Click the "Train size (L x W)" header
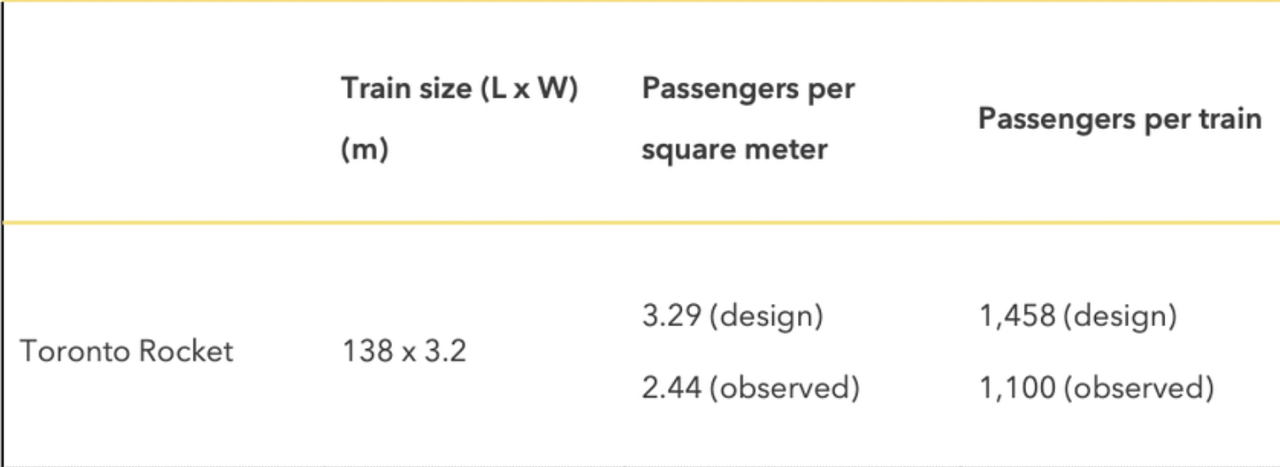The width and height of the screenshot is (1280, 467). (460, 89)
